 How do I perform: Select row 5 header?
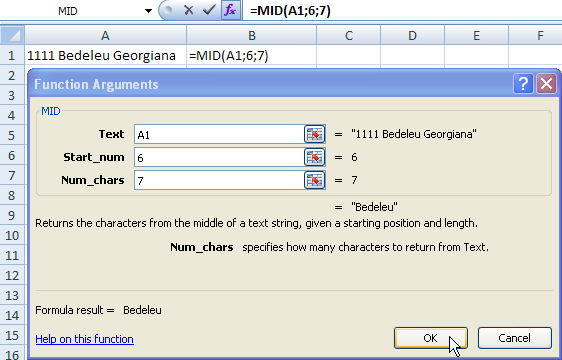[x=12, y=135]
